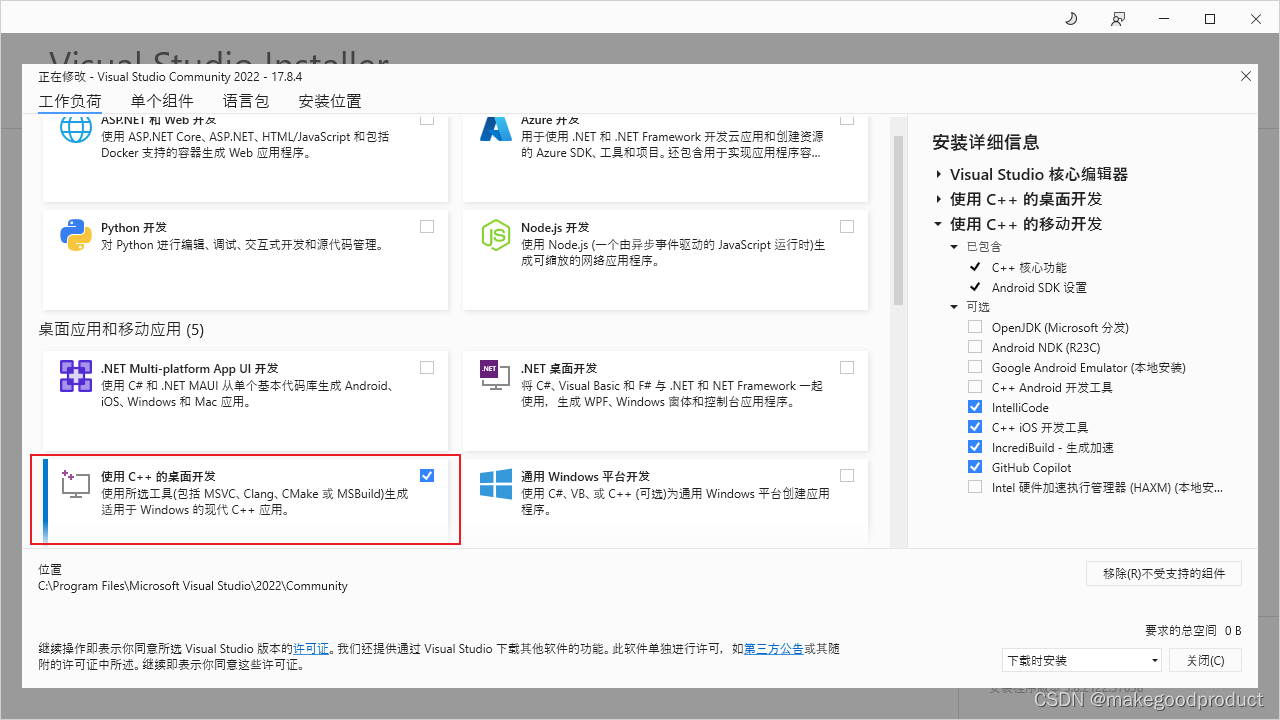Switch to the 语言包 language packs tab
Screen dimensions: 1280x720
(246, 101)
